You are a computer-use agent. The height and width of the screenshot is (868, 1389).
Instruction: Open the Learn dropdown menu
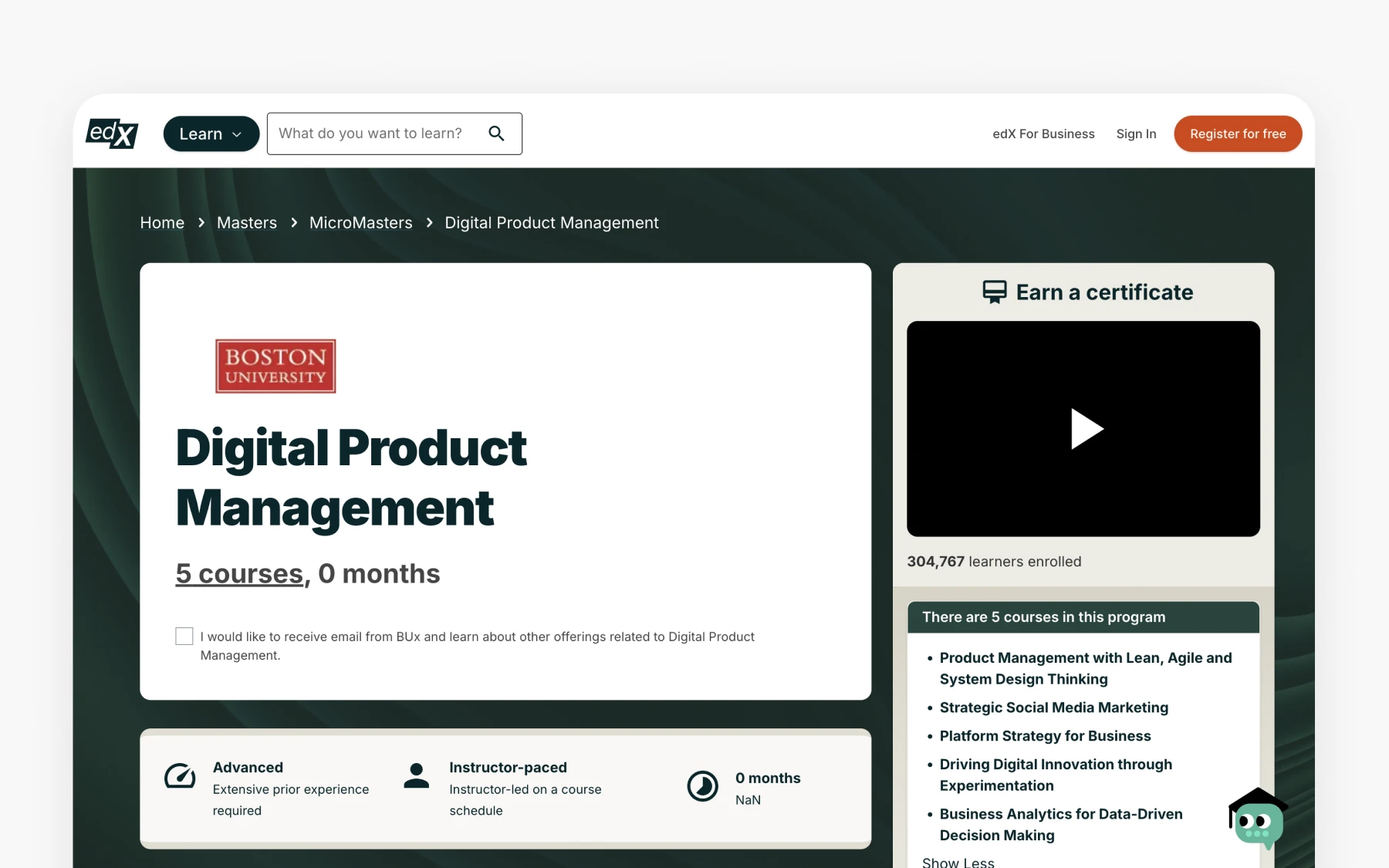(211, 133)
